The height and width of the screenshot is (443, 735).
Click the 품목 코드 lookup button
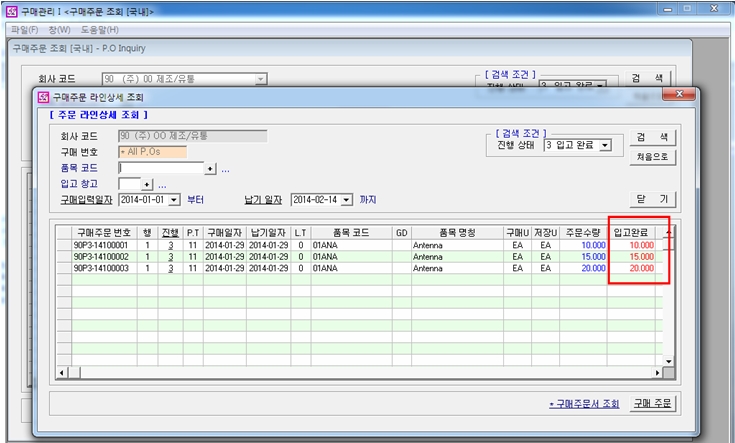coord(210,169)
